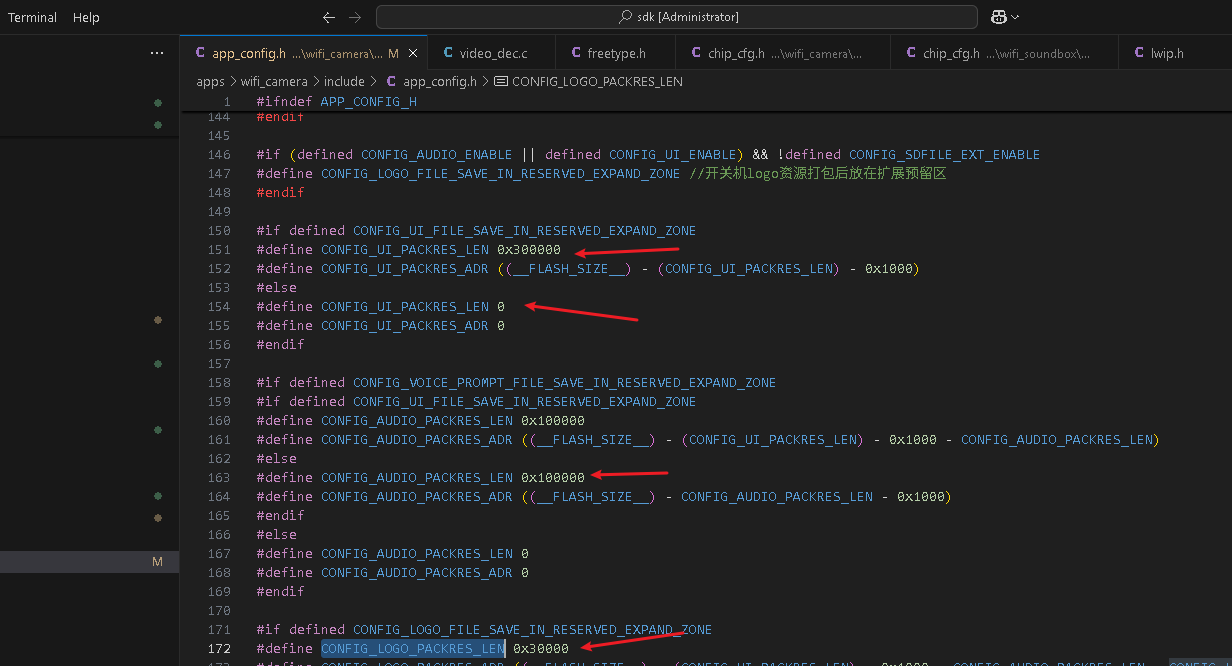Image resolution: width=1232 pixels, height=666 pixels.
Task: Click the apps breadcrumb segment
Action: [x=210, y=81]
